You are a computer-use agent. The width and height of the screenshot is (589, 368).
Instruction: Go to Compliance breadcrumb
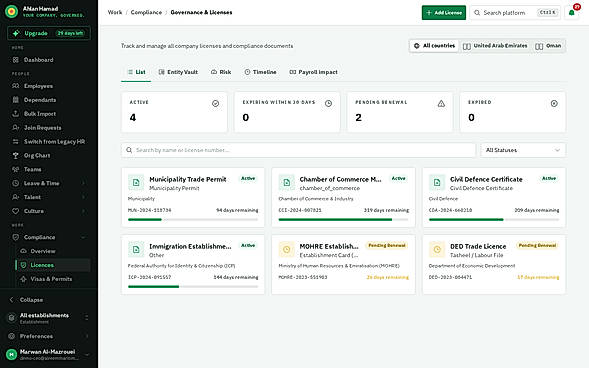pyautogui.click(x=146, y=12)
